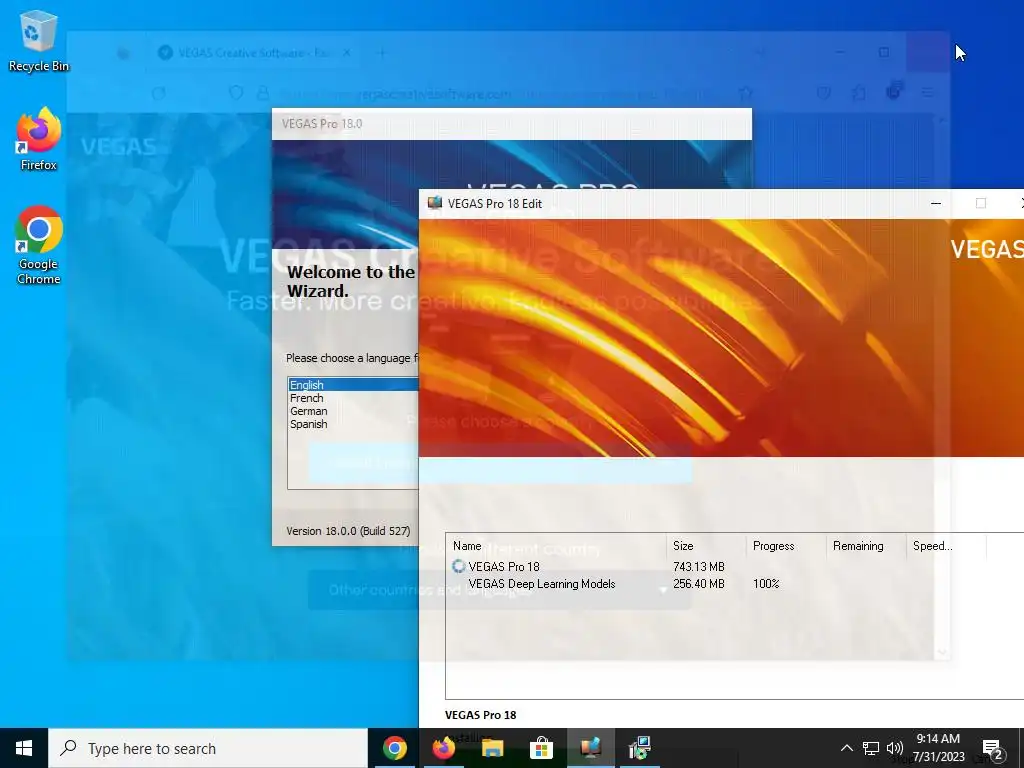The image size is (1024, 768).
Task: Open the Recycle Bin desktop icon
Action: [x=38, y=41]
